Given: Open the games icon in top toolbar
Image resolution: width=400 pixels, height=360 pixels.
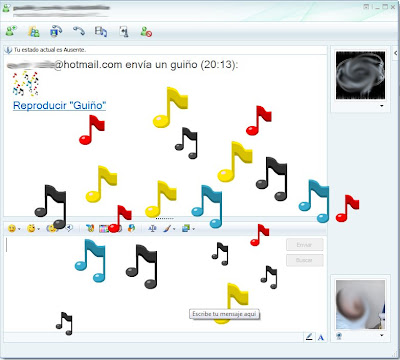Looking at the screenshot, I should [x=124, y=32].
